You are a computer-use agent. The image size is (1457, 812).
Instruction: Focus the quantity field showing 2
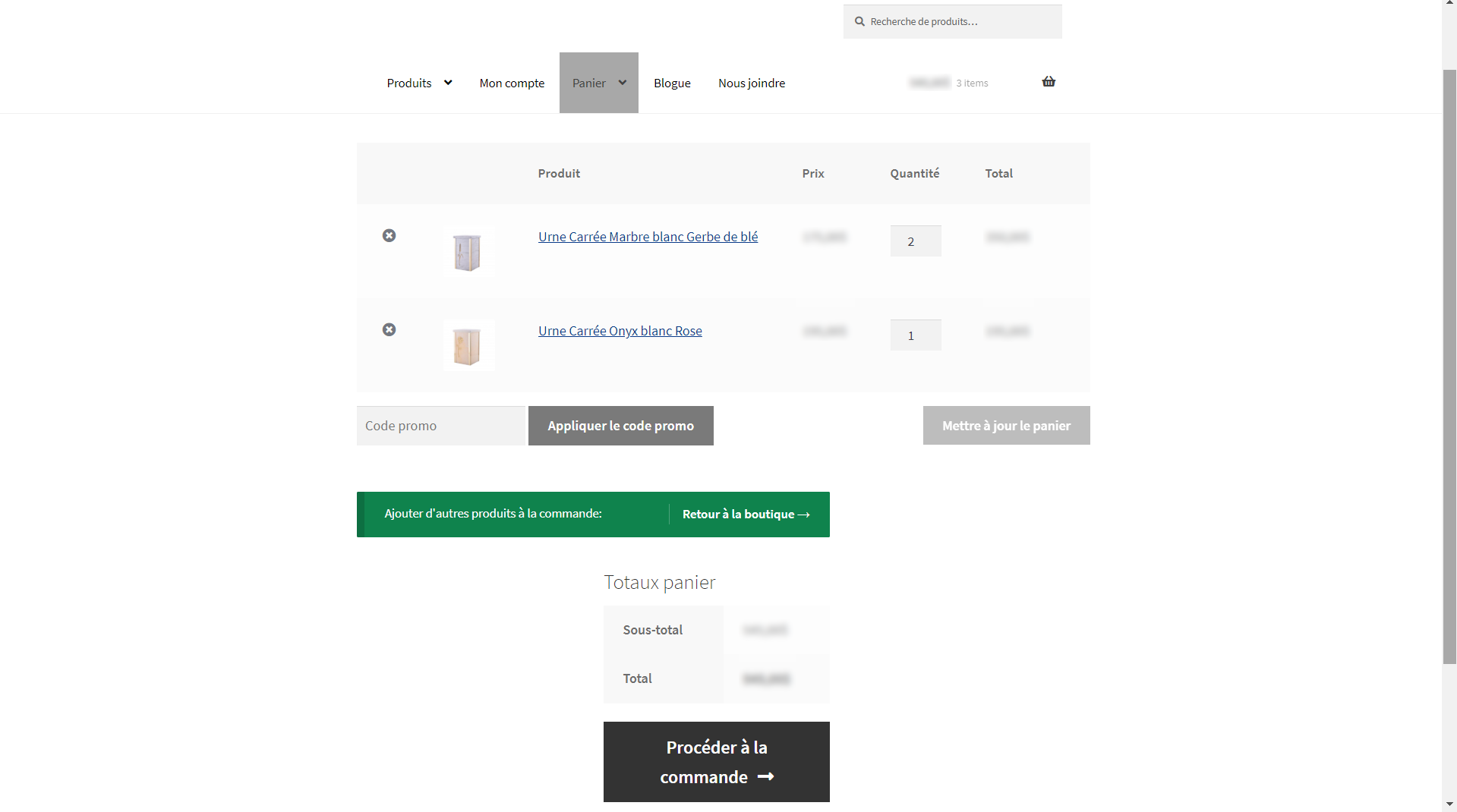click(915, 241)
